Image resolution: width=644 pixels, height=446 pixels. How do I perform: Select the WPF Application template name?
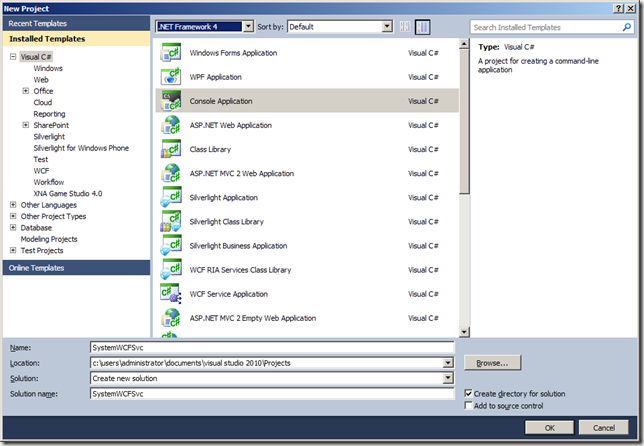coord(216,77)
